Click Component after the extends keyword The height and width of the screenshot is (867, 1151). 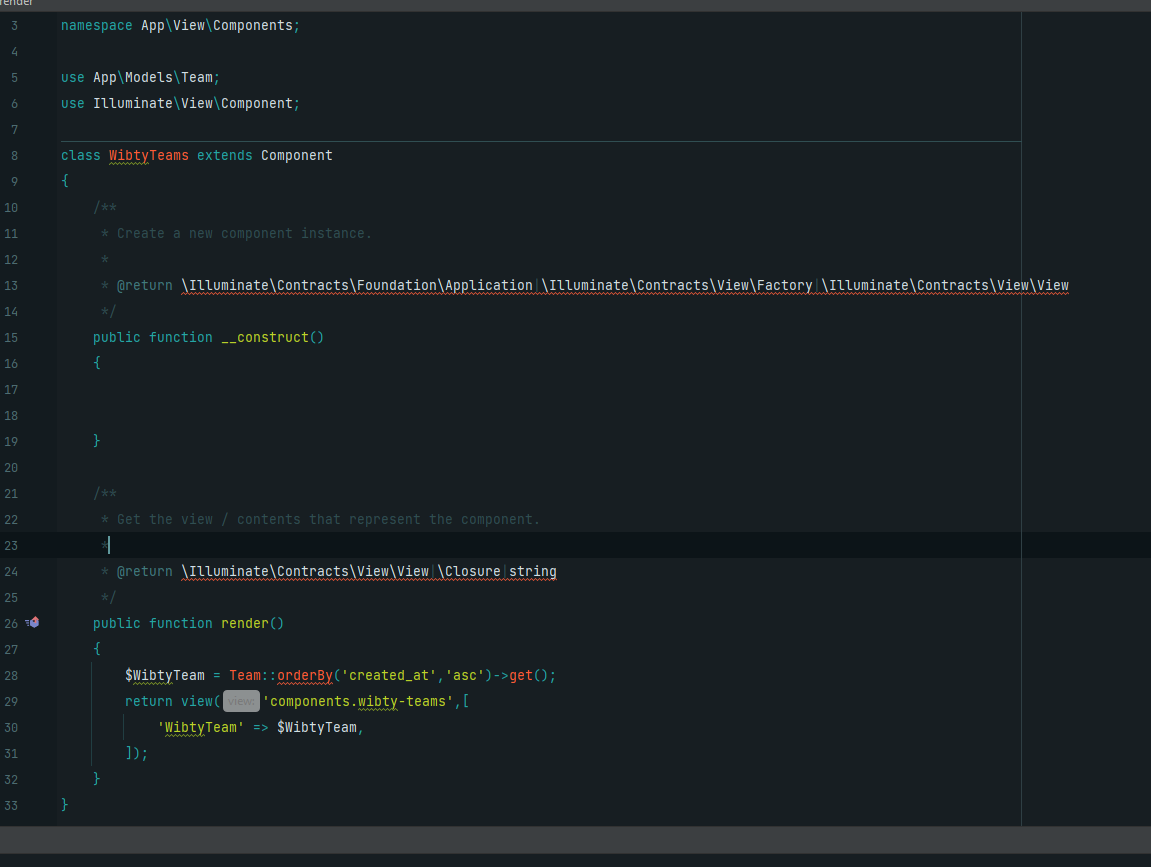(x=296, y=155)
